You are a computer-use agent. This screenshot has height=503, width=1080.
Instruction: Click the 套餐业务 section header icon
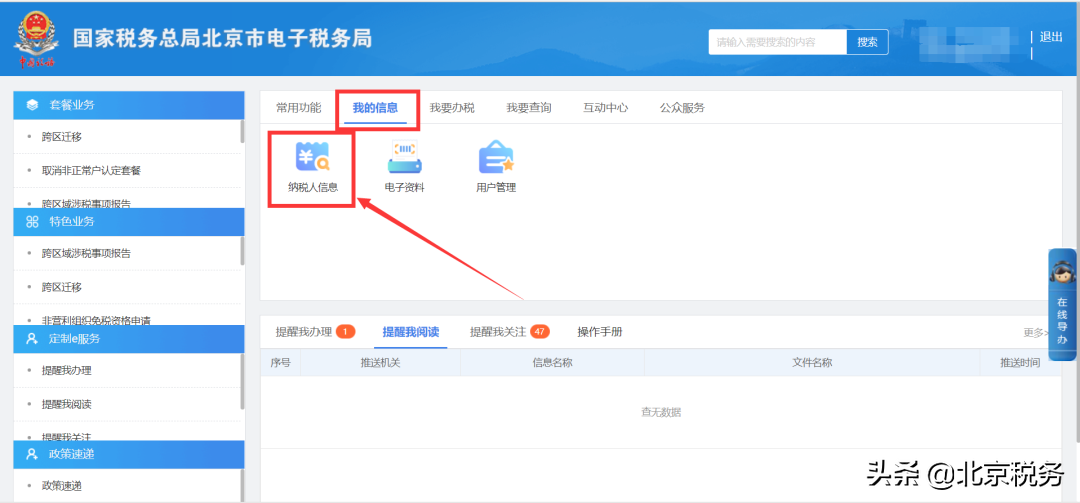(33, 104)
